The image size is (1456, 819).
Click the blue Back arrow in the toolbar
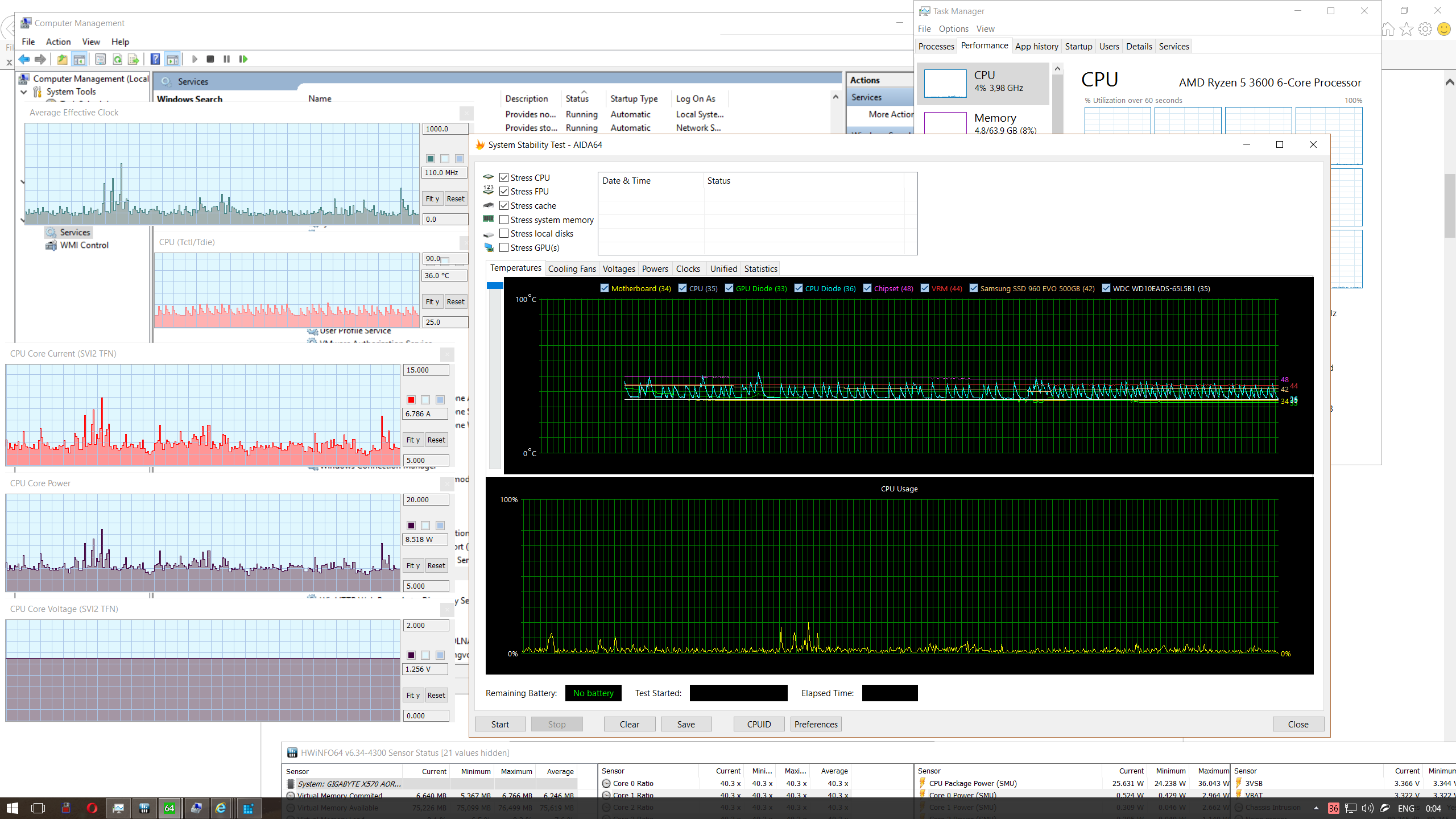pos(24,59)
